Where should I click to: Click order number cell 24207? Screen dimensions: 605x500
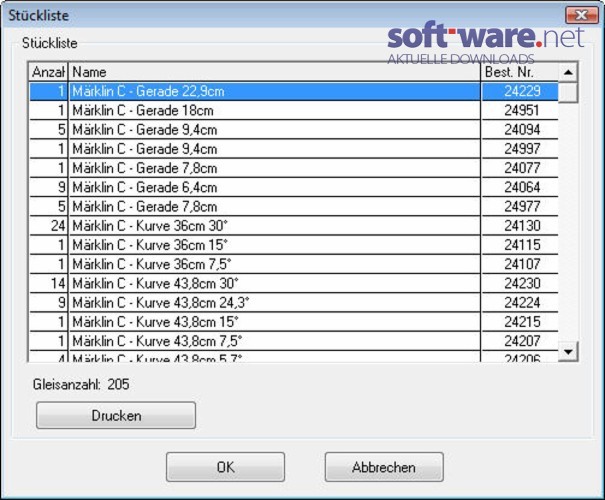tap(520, 341)
